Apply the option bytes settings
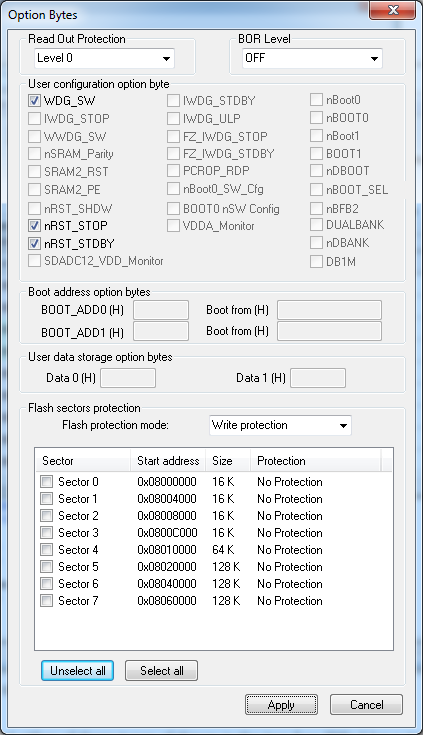The image size is (423, 735). [x=281, y=705]
